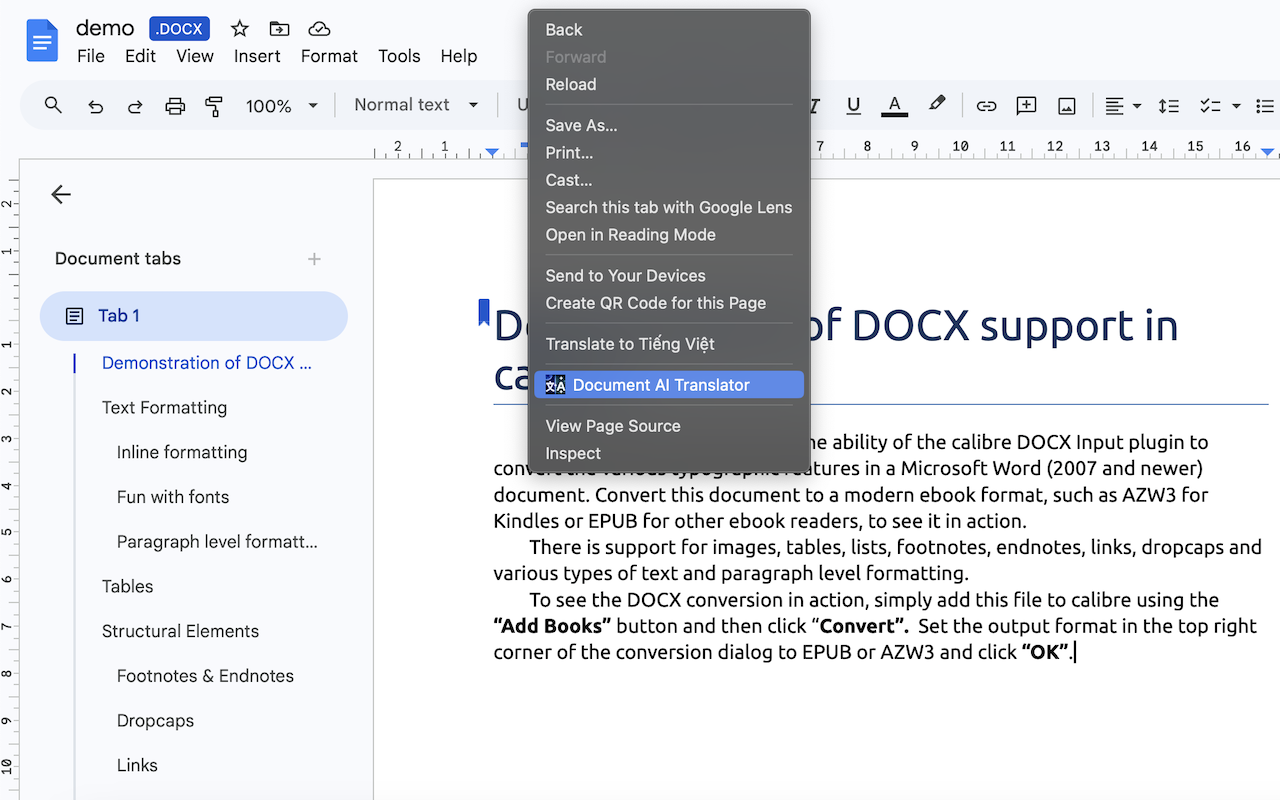The width and height of the screenshot is (1280, 800).
Task: Change text color with A icon
Action: [895, 105]
